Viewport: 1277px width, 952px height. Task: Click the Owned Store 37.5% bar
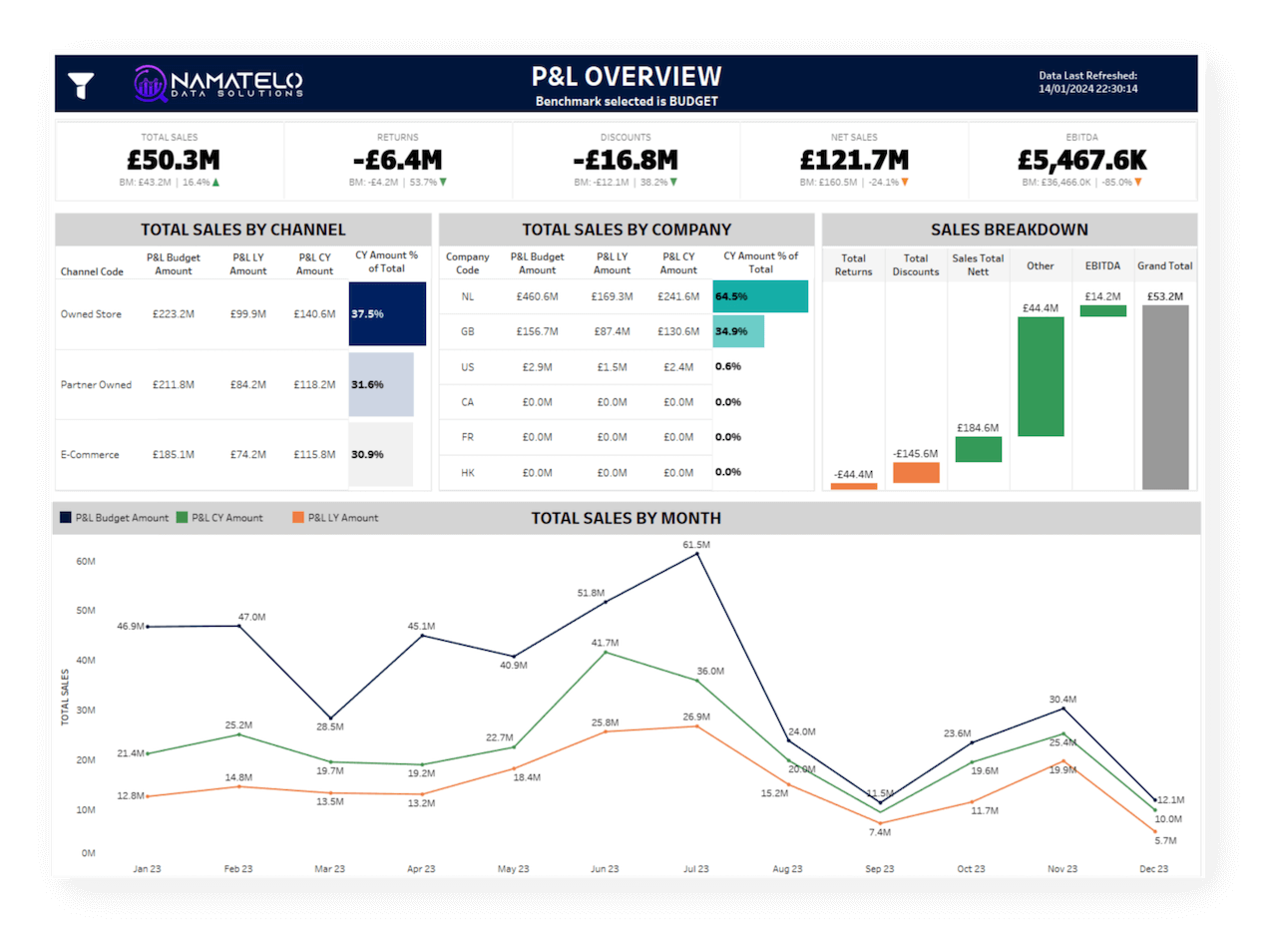pyautogui.click(x=387, y=313)
